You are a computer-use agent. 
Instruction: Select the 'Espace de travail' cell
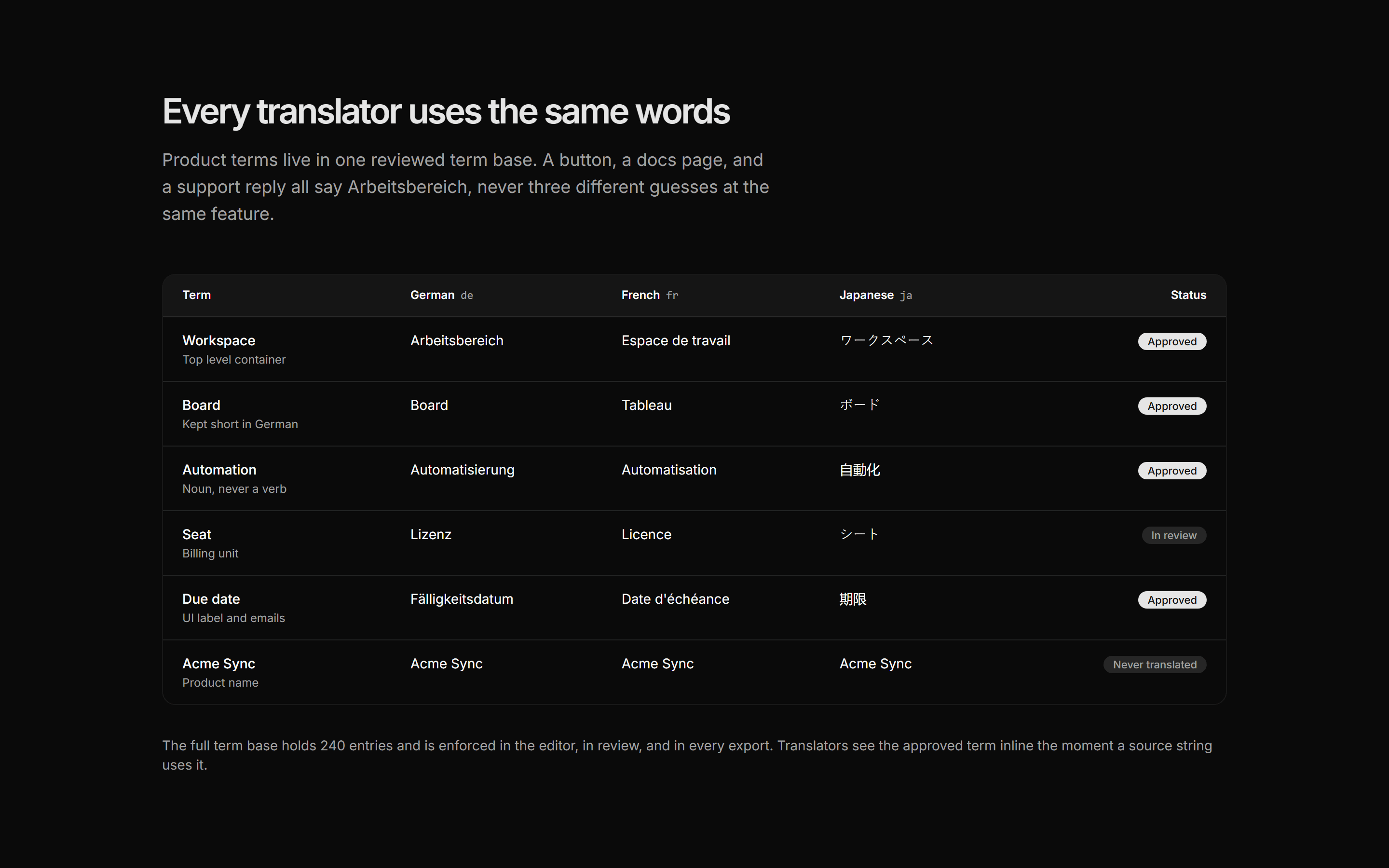676,340
